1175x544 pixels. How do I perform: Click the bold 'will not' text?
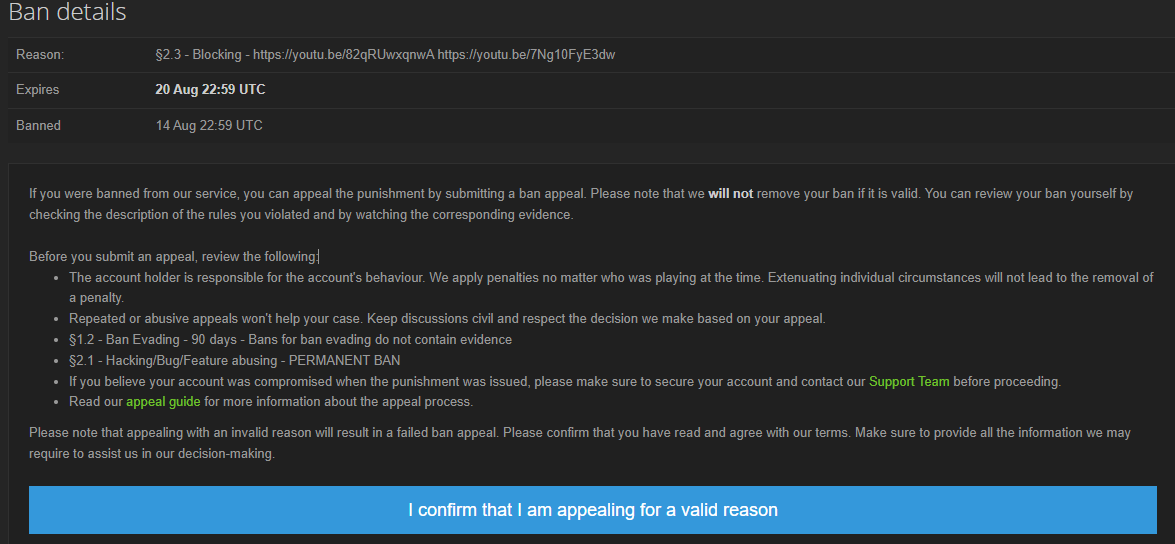click(731, 193)
